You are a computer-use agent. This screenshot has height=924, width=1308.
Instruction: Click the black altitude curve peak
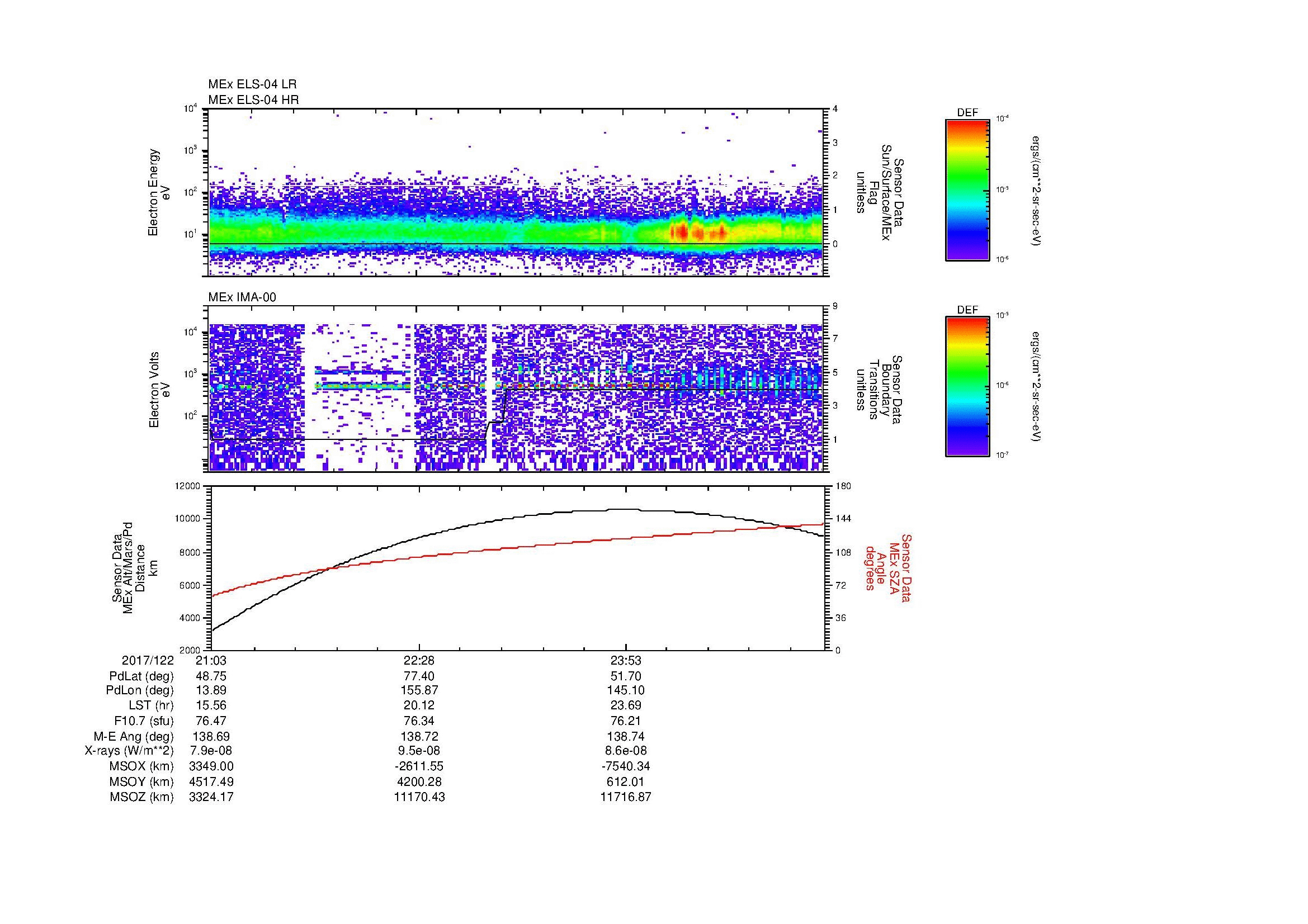pos(624,510)
